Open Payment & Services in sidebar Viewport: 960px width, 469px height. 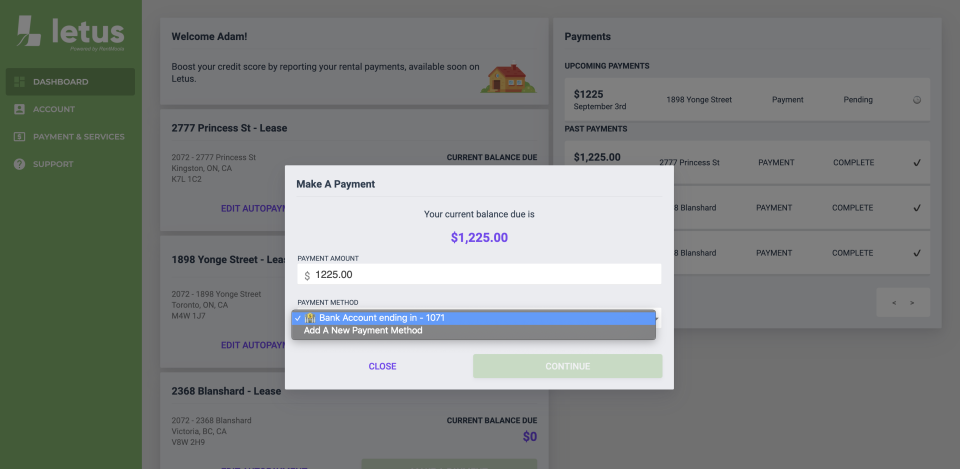tap(78, 137)
